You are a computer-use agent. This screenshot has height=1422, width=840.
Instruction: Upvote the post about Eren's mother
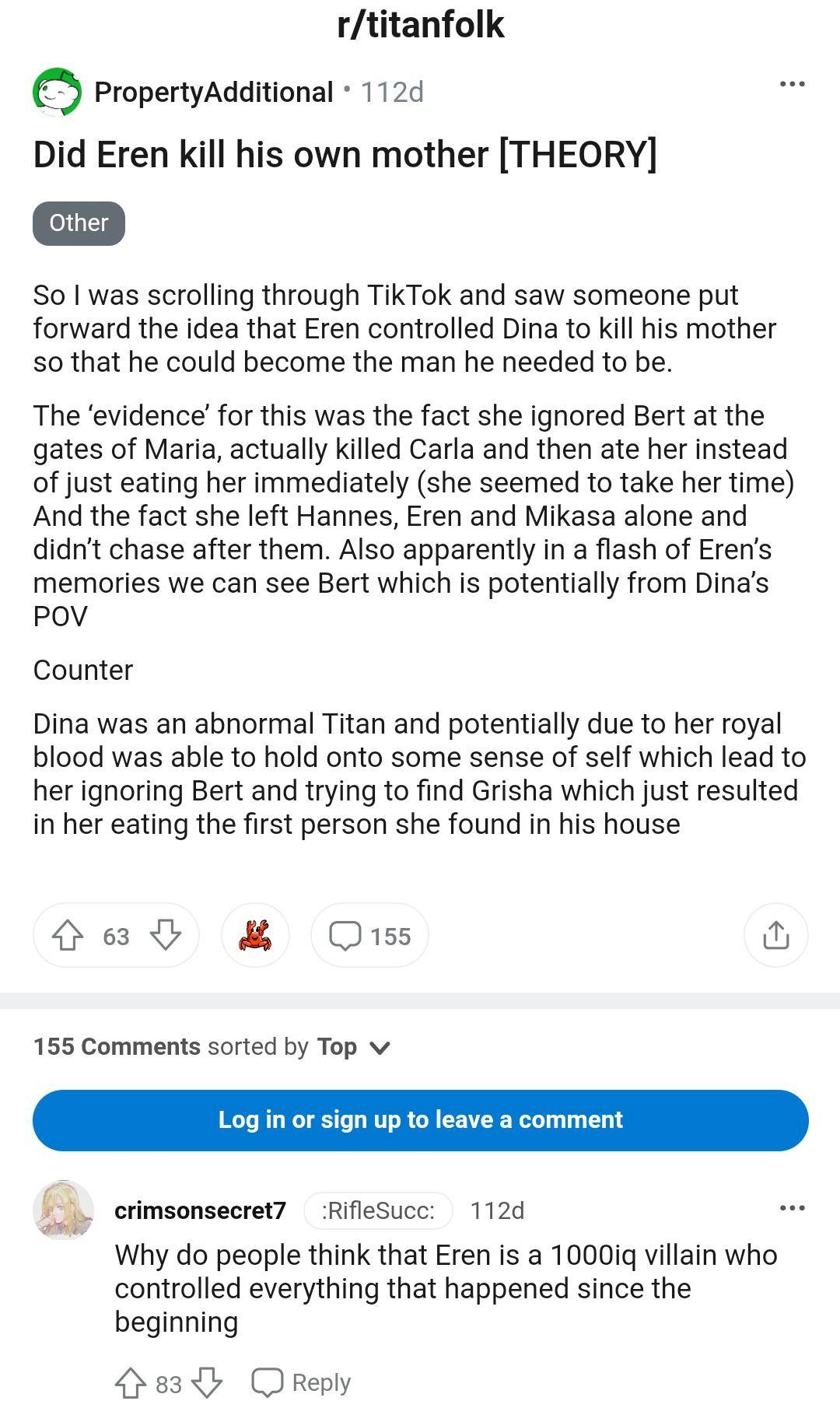(68, 935)
